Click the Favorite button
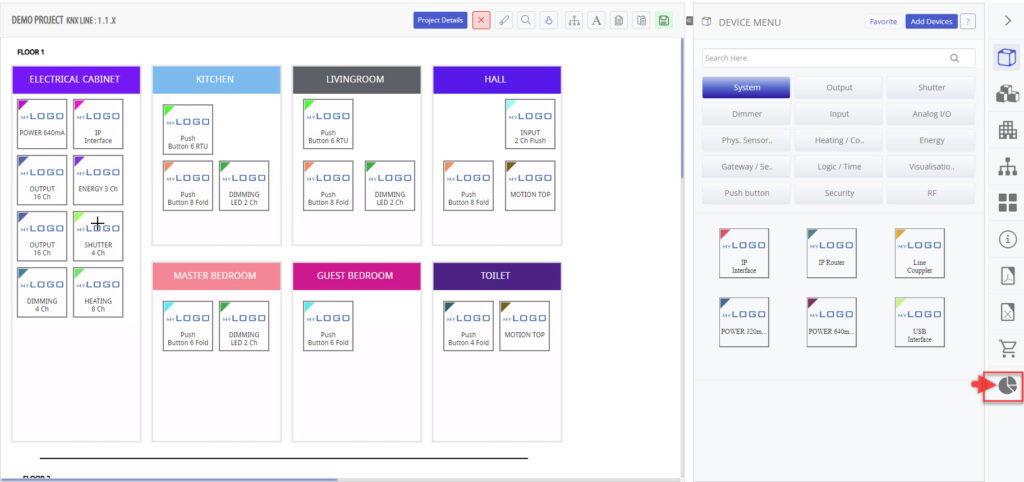1024x482 pixels. 883,22
